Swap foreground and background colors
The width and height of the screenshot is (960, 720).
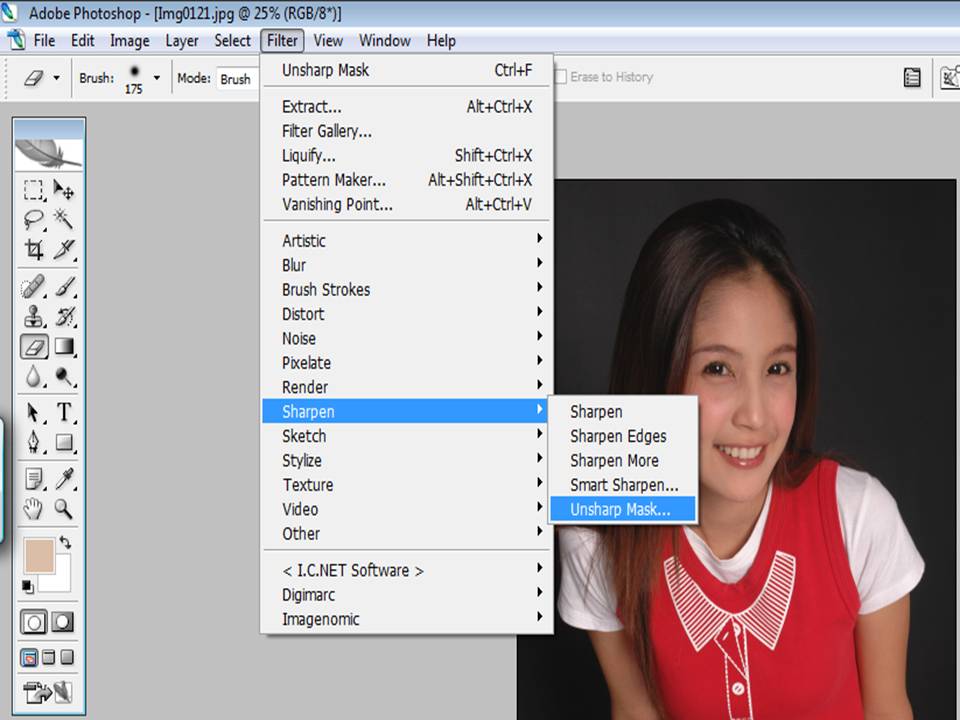[65, 542]
